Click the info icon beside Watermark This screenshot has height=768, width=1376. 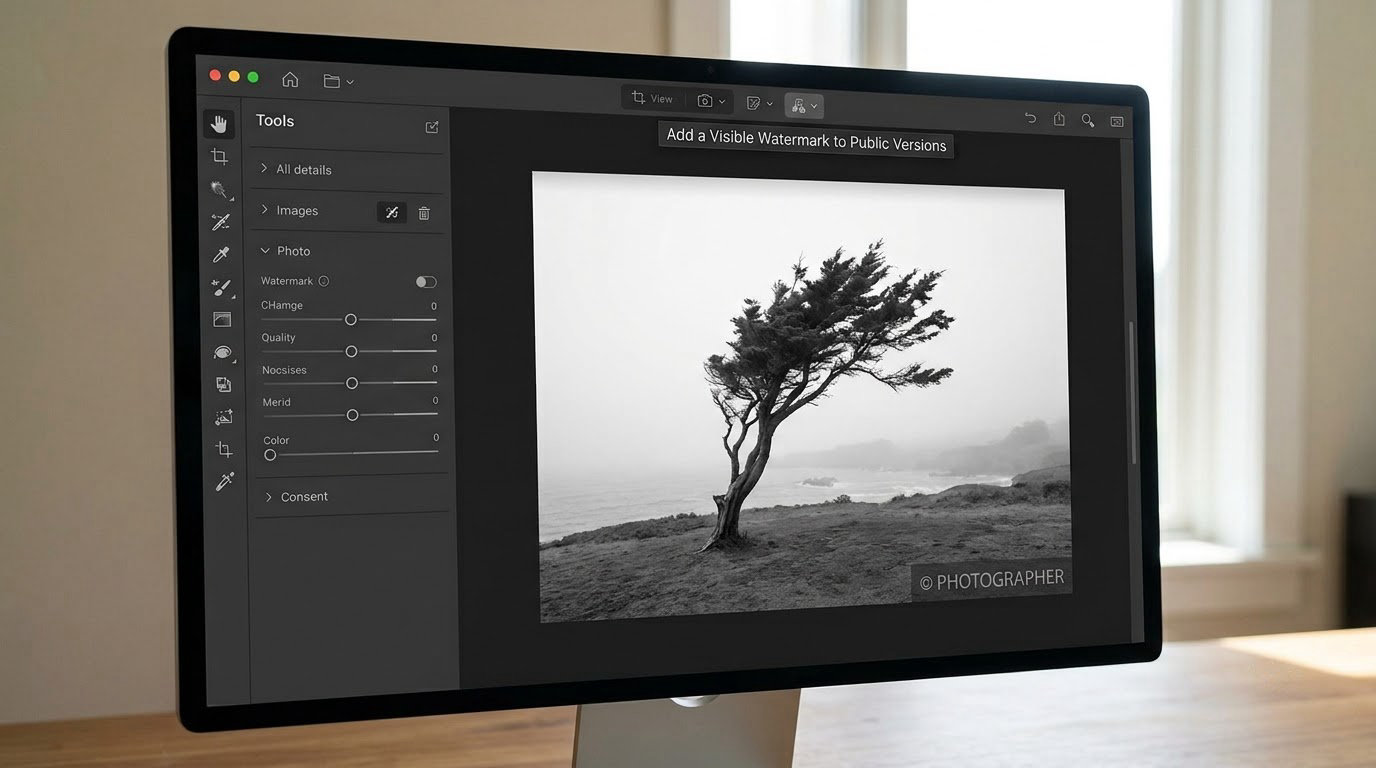(323, 281)
